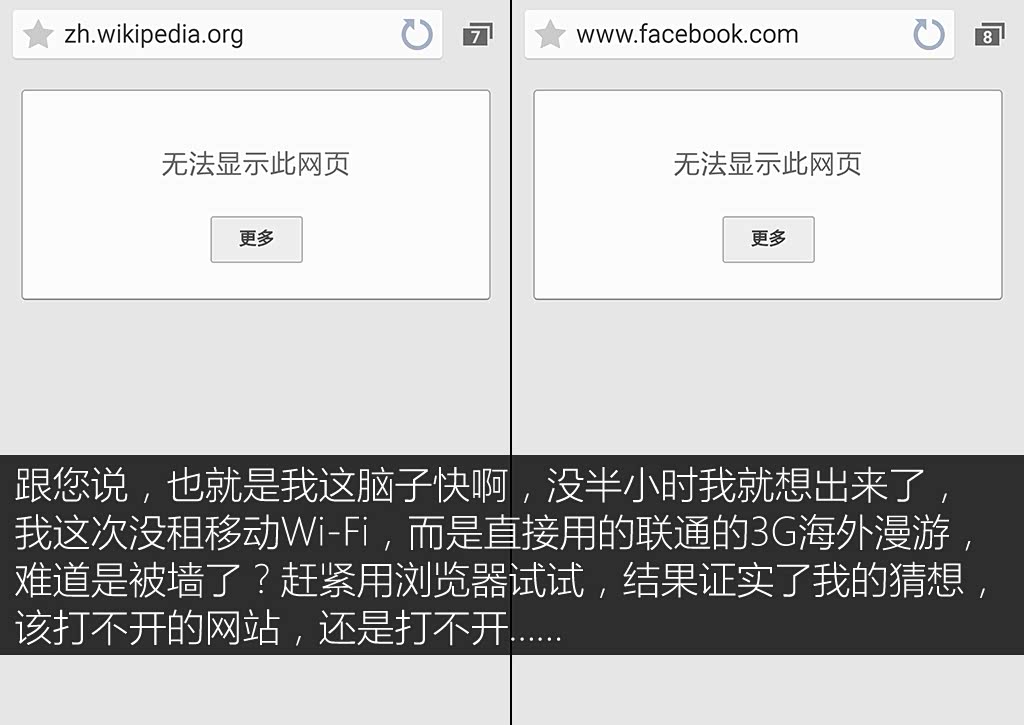This screenshot has height=725, width=1024.
Task: Click the caption phrase 该打不开的网站
Action: (148, 628)
